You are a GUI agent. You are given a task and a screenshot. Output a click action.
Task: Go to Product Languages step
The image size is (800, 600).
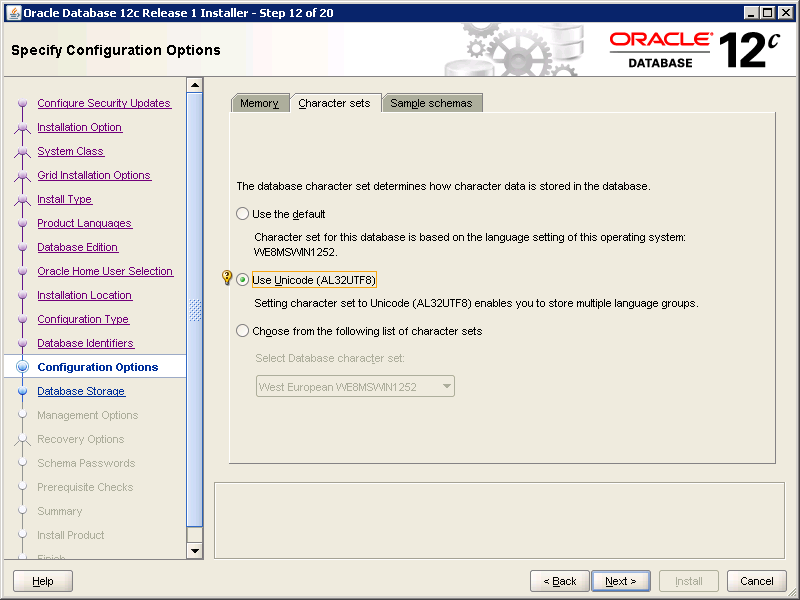coord(85,223)
